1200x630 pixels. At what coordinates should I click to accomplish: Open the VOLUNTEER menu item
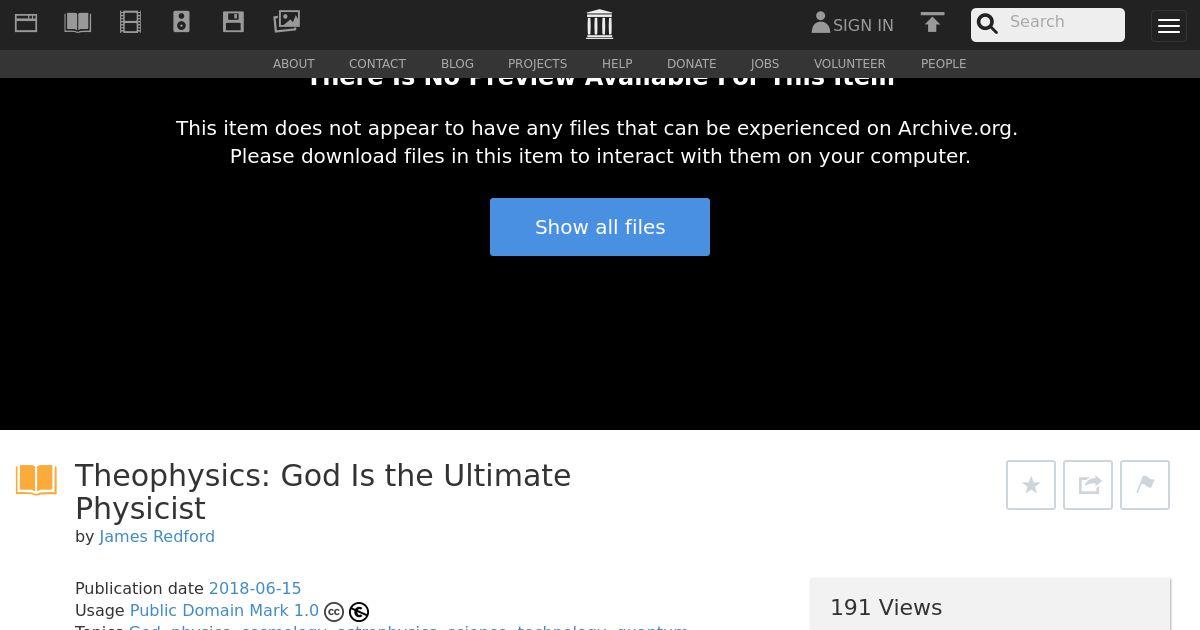849,64
